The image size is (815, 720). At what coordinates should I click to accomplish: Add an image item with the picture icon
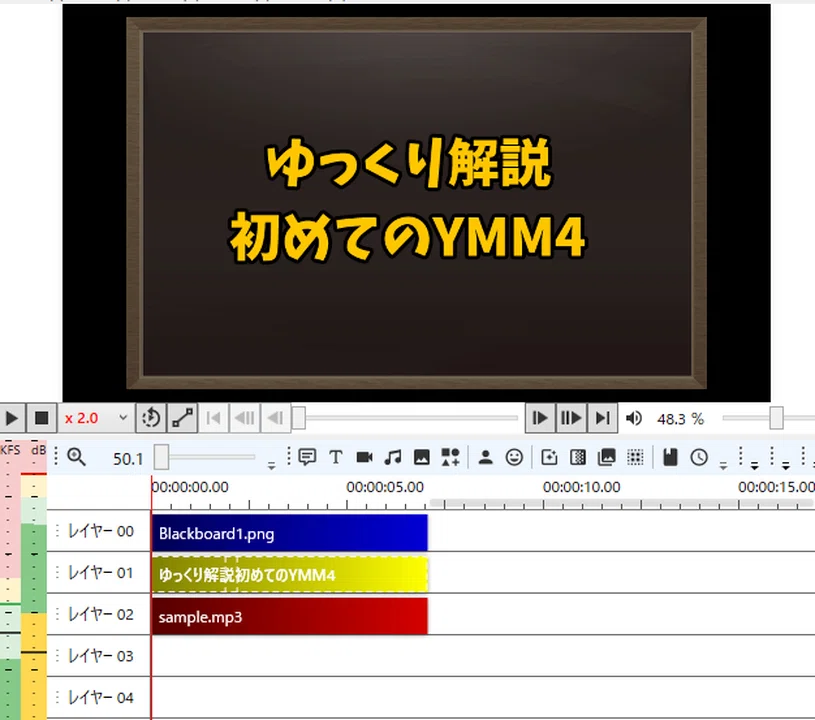422,457
